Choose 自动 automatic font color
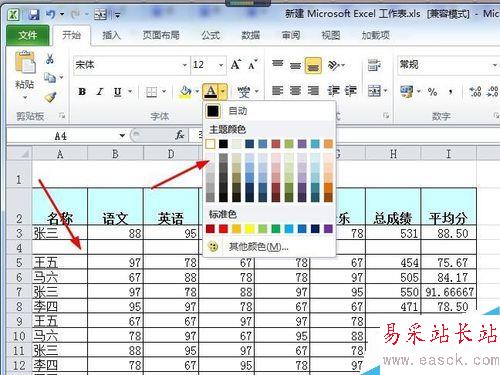500x375 pixels. 269,111
